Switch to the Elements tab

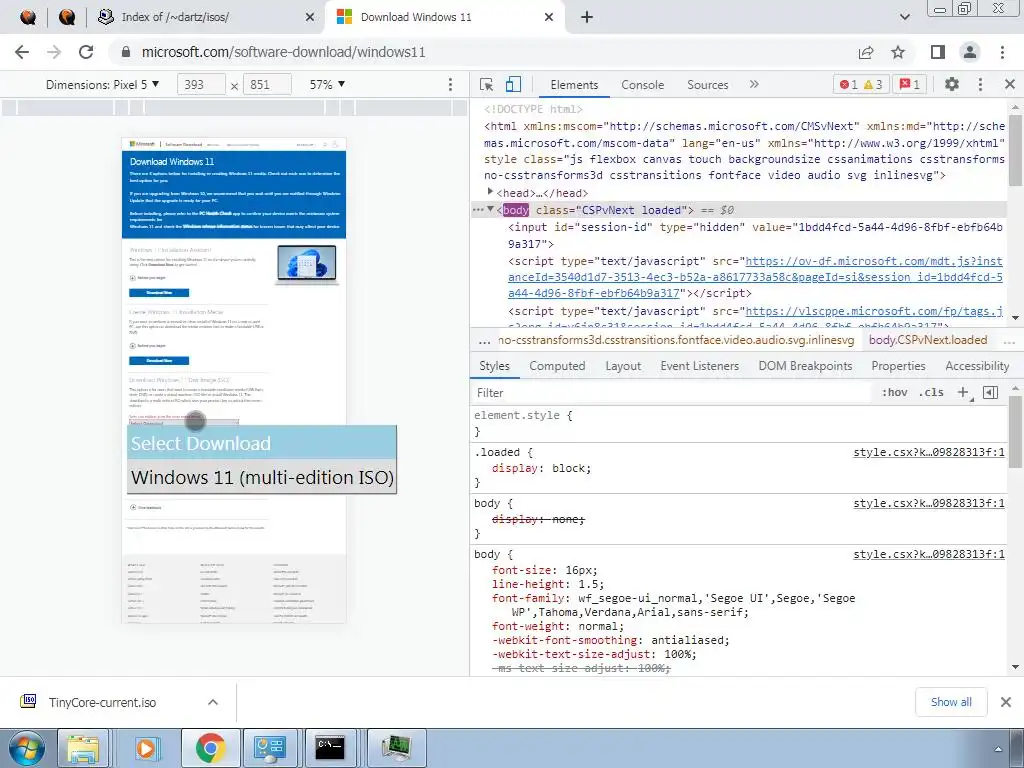[x=574, y=85]
